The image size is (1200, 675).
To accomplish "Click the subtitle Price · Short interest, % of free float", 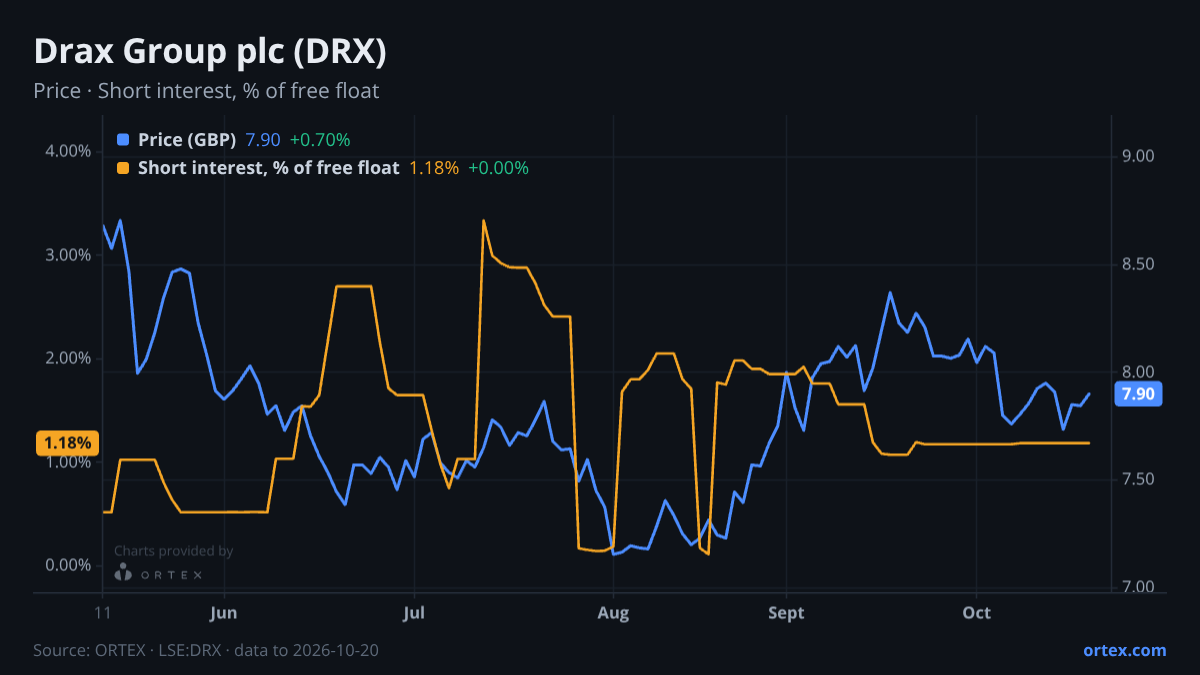I will point(206,91).
